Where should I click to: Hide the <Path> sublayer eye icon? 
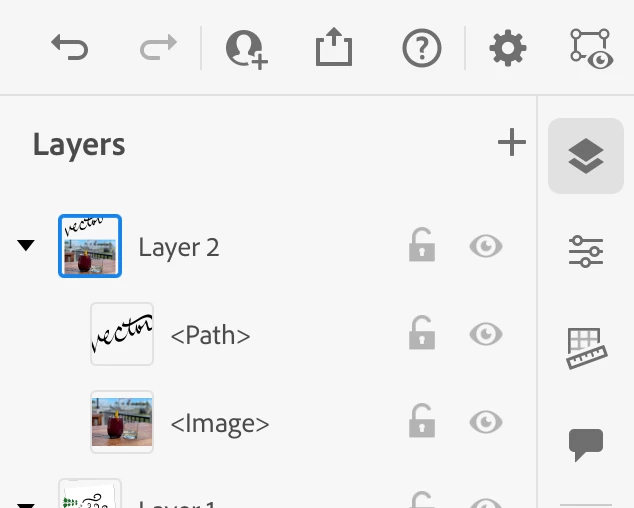486,334
